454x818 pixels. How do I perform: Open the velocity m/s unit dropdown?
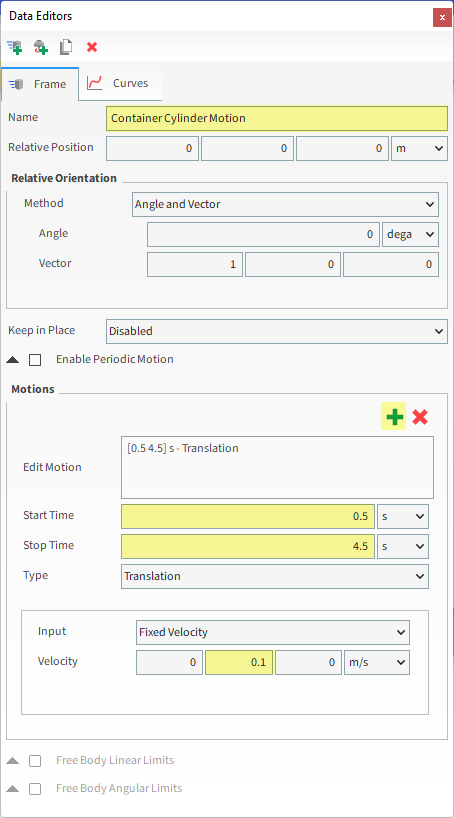tap(377, 663)
